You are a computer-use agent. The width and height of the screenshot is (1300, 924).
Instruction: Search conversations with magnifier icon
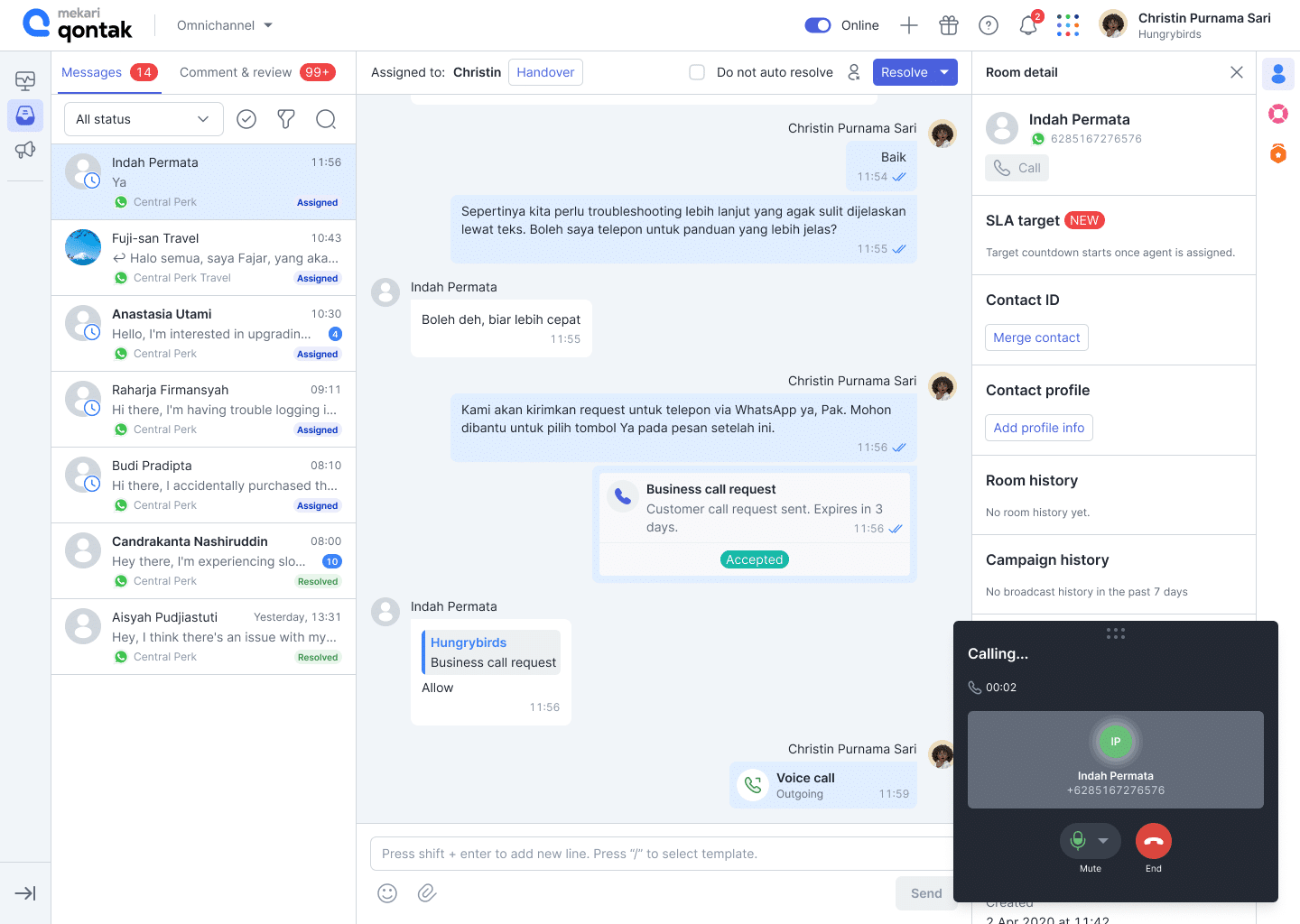326,119
